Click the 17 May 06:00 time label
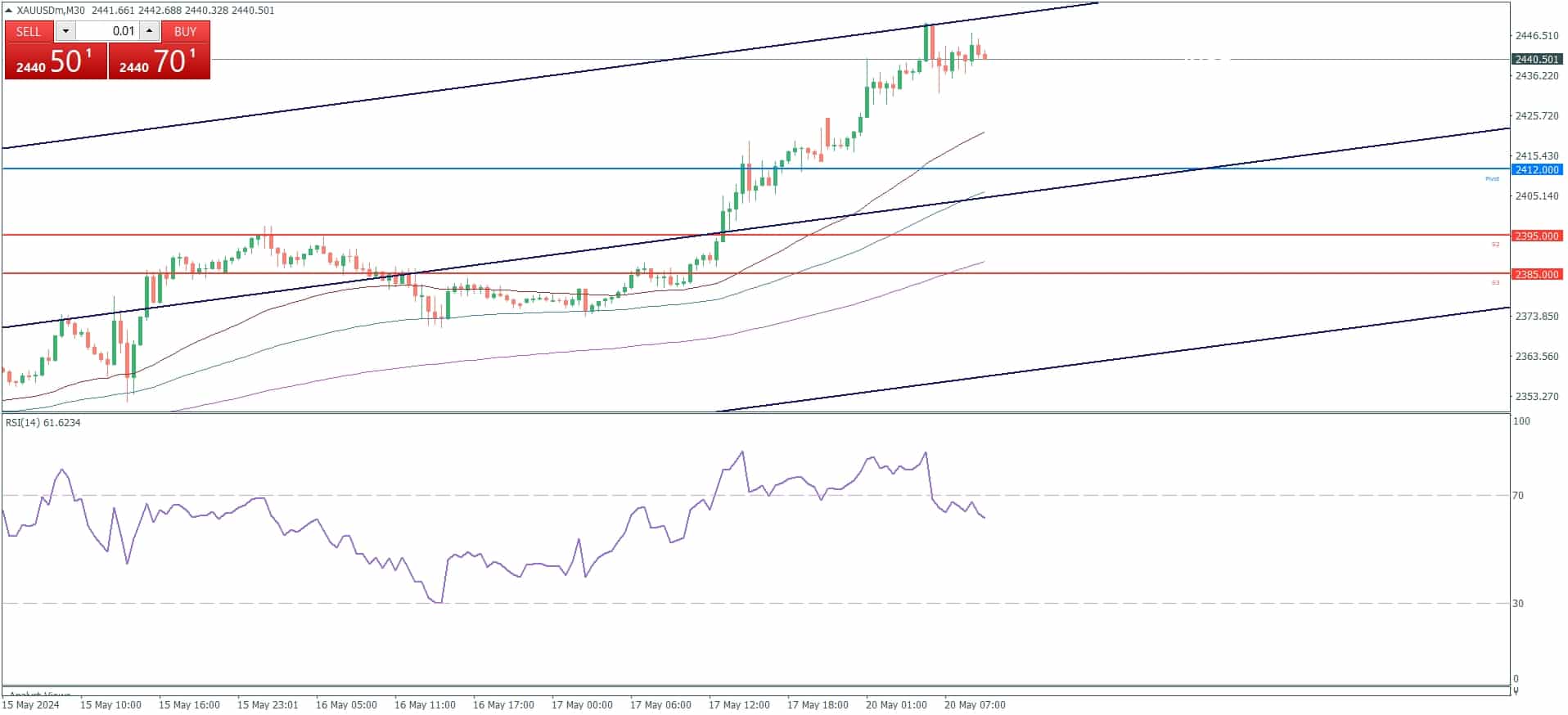 coord(660,704)
